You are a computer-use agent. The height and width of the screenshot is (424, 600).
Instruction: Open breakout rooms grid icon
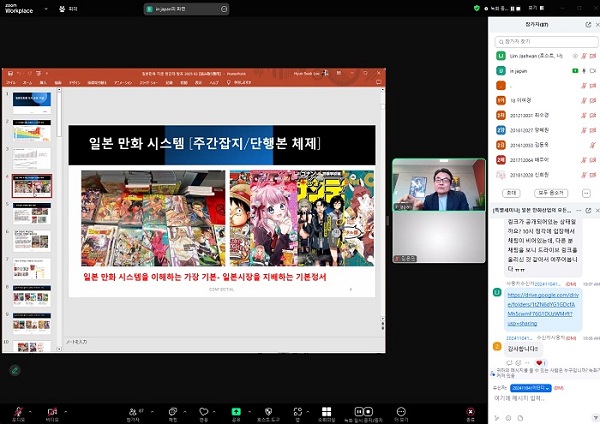pyautogui.click(x=326, y=412)
